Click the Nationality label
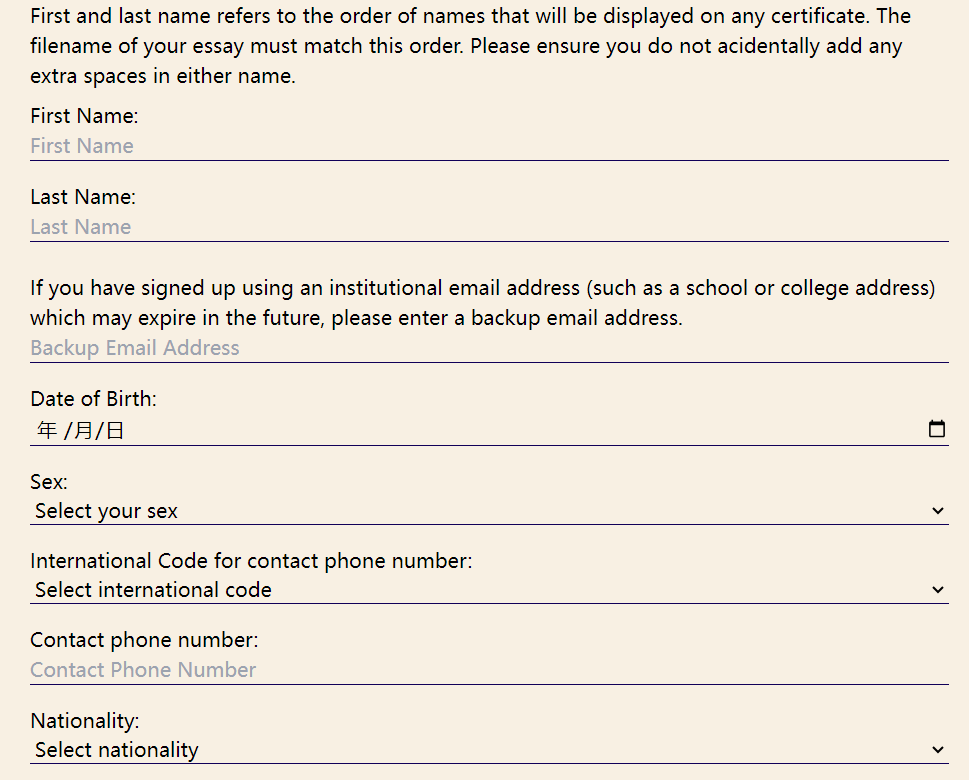Image resolution: width=969 pixels, height=780 pixels. coord(85,721)
